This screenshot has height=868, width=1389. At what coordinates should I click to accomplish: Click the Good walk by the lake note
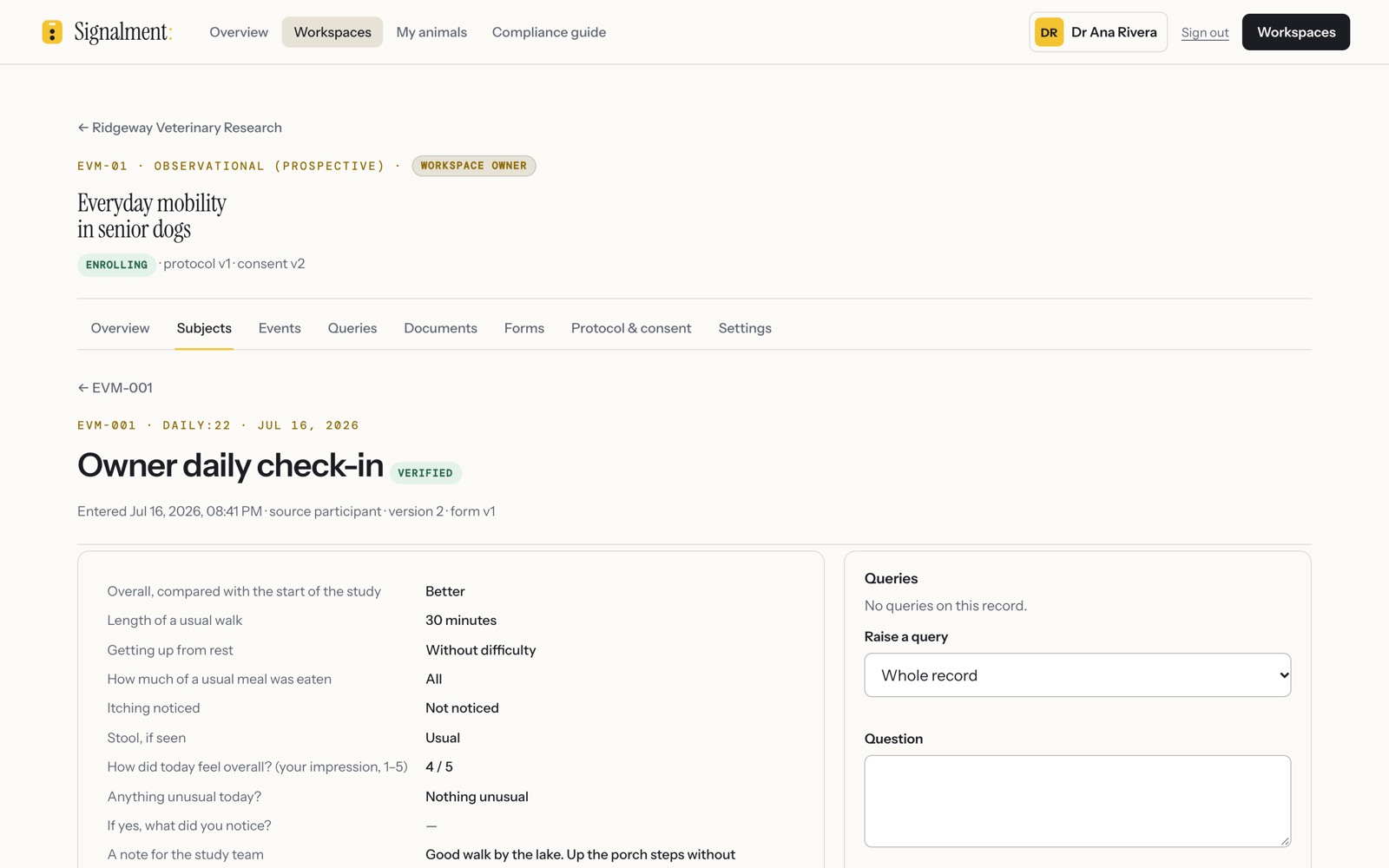click(x=580, y=855)
